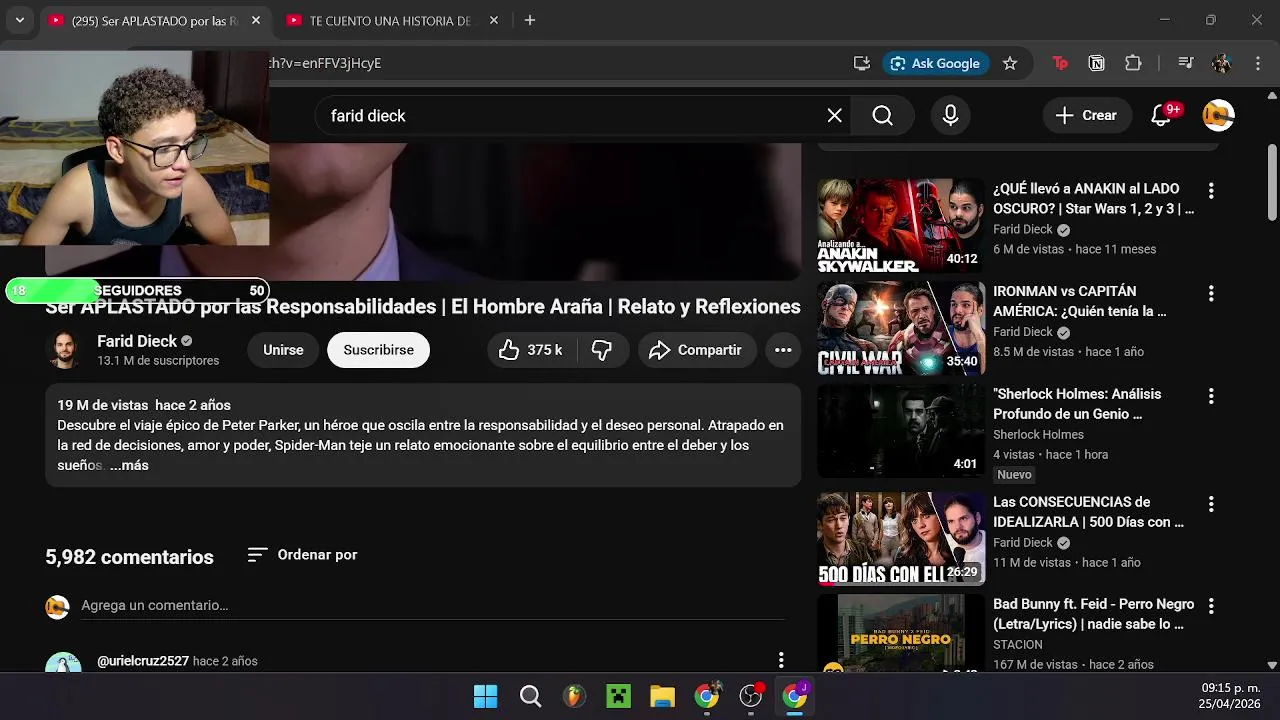Click the 5,982 comentarios heading
This screenshot has height=720, width=1280.
[x=129, y=557]
